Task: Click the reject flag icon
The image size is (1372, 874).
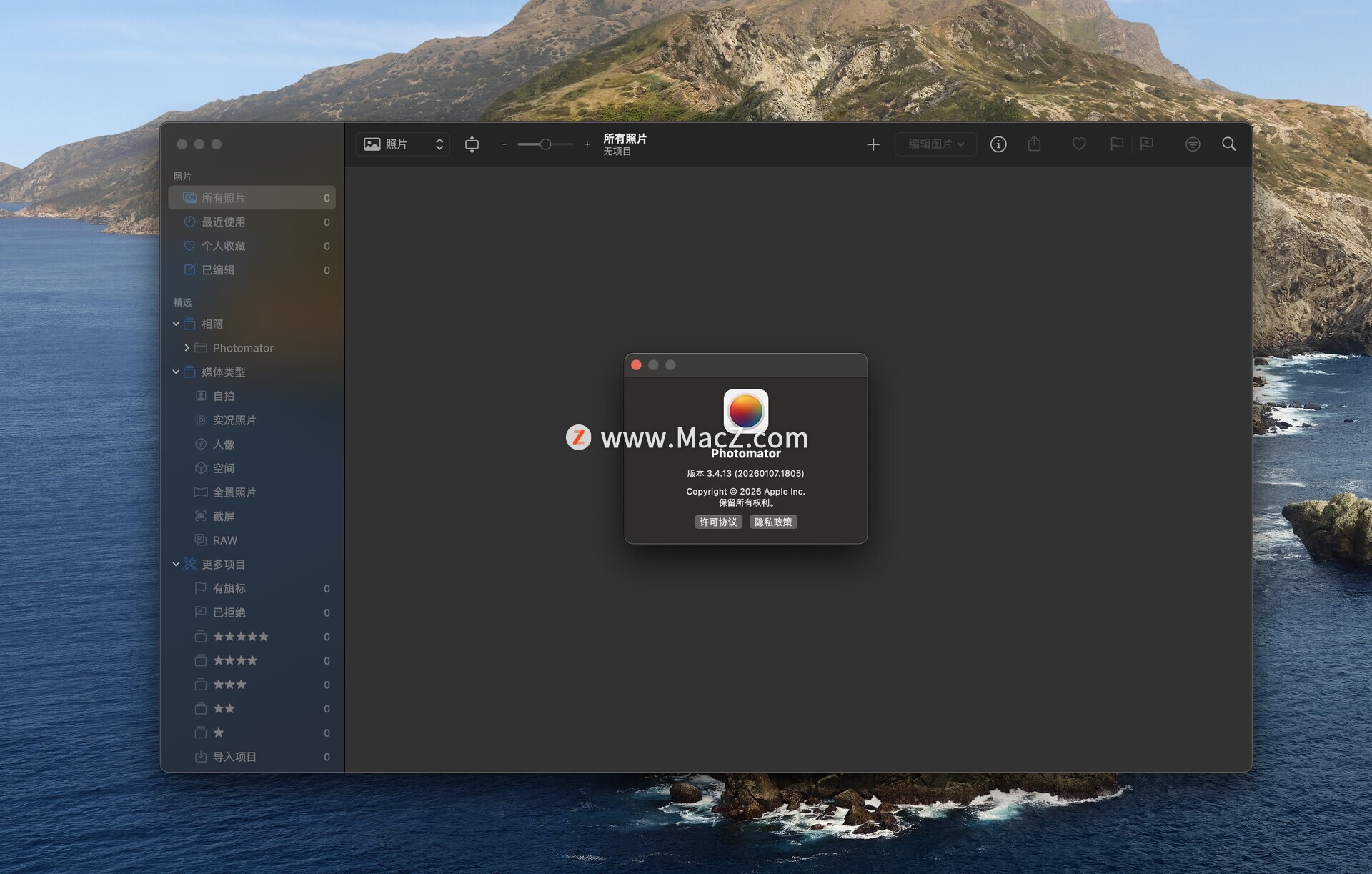Action: point(1147,144)
